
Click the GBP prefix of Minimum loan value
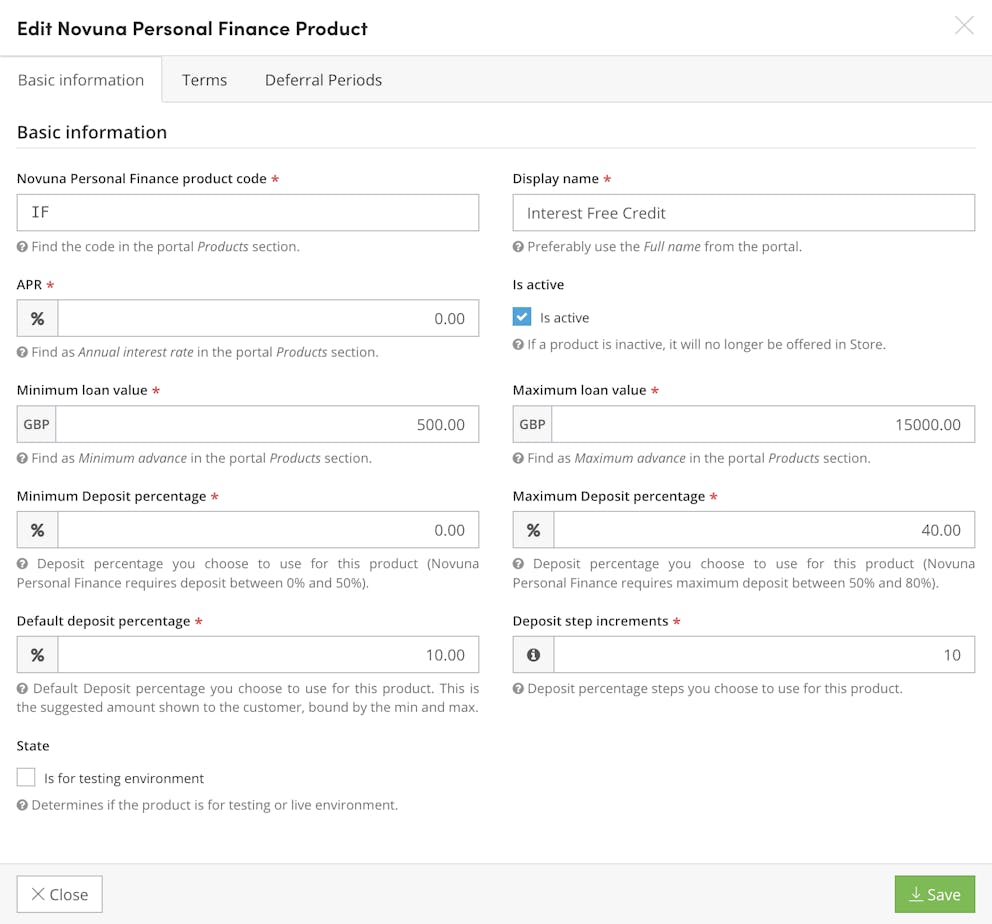pos(37,424)
